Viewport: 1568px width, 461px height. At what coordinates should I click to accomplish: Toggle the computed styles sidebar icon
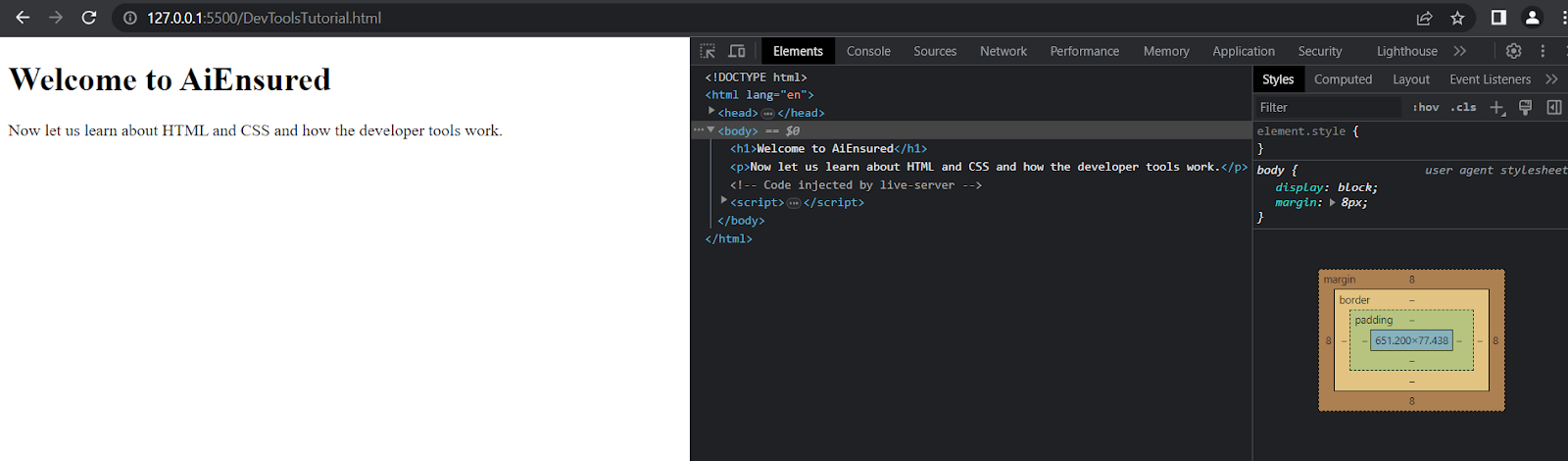(x=1554, y=108)
